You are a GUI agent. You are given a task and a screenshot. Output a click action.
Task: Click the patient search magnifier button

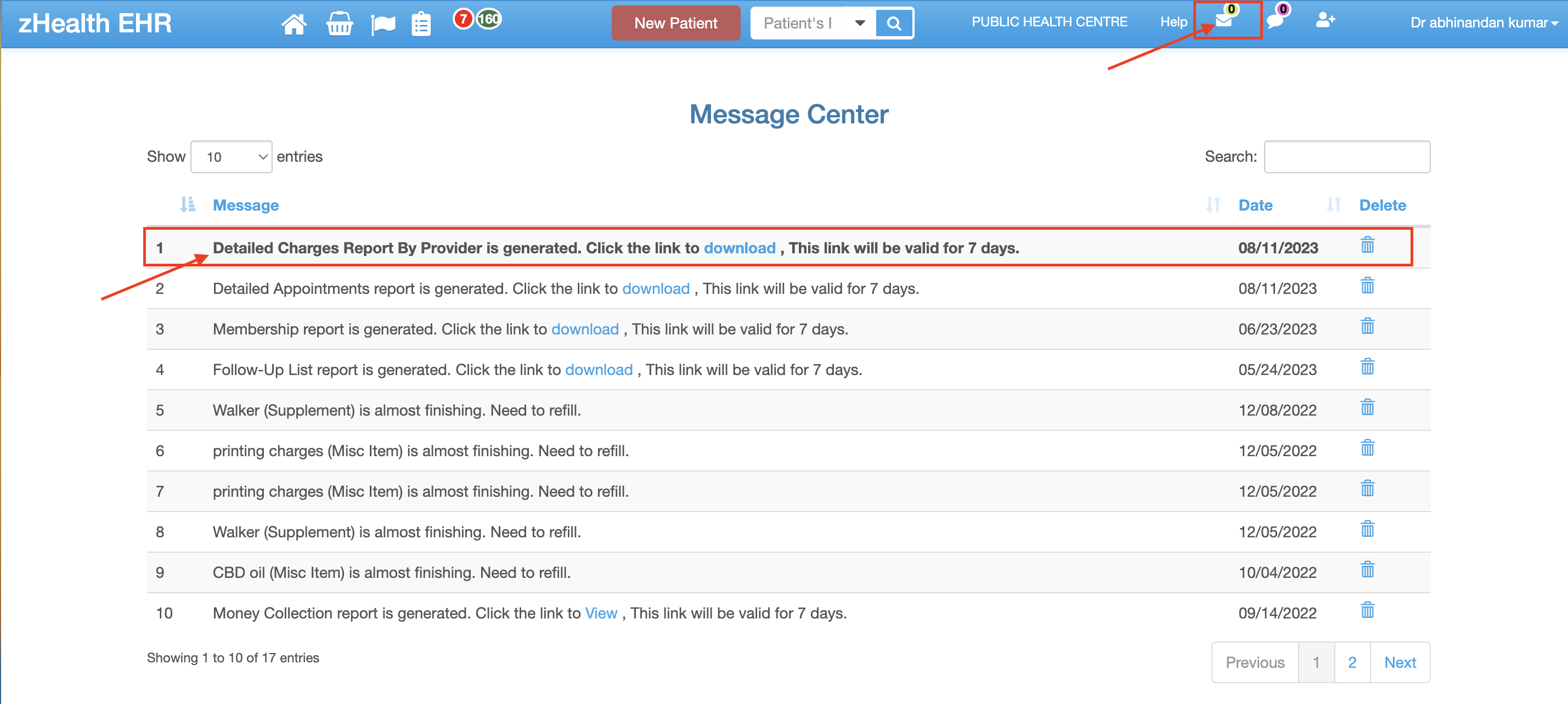pos(894,23)
